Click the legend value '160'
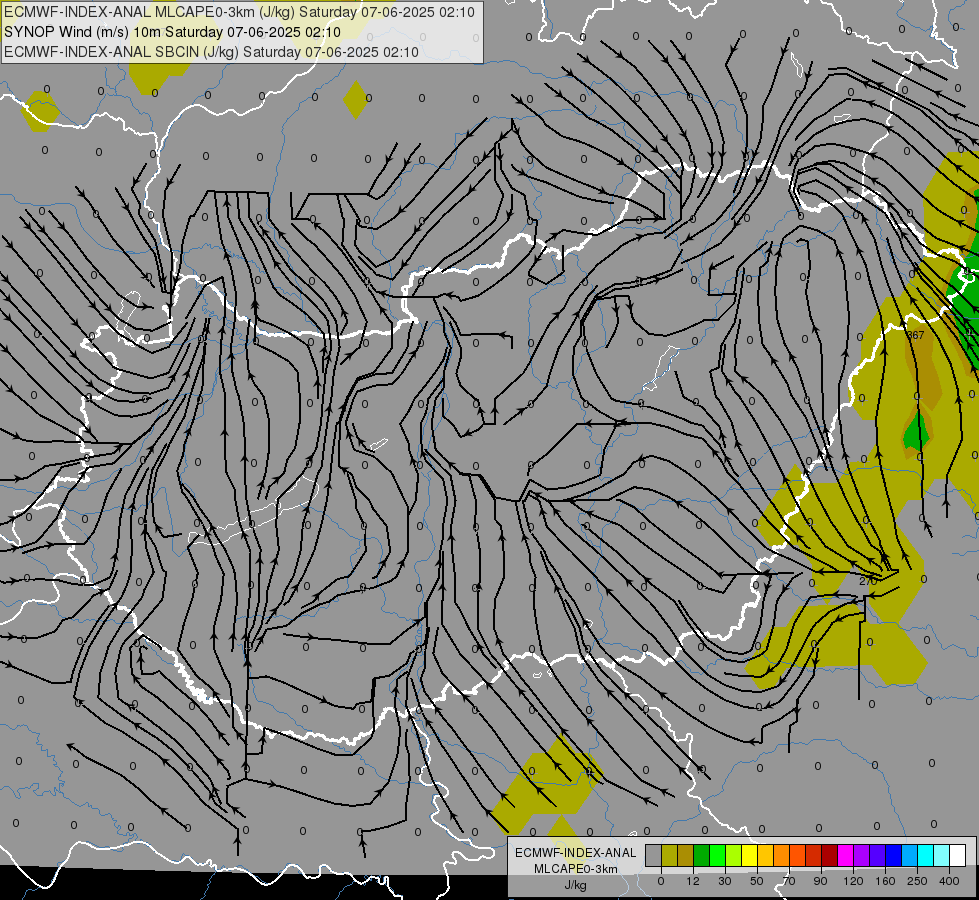This screenshot has width=979, height=900. click(x=885, y=881)
